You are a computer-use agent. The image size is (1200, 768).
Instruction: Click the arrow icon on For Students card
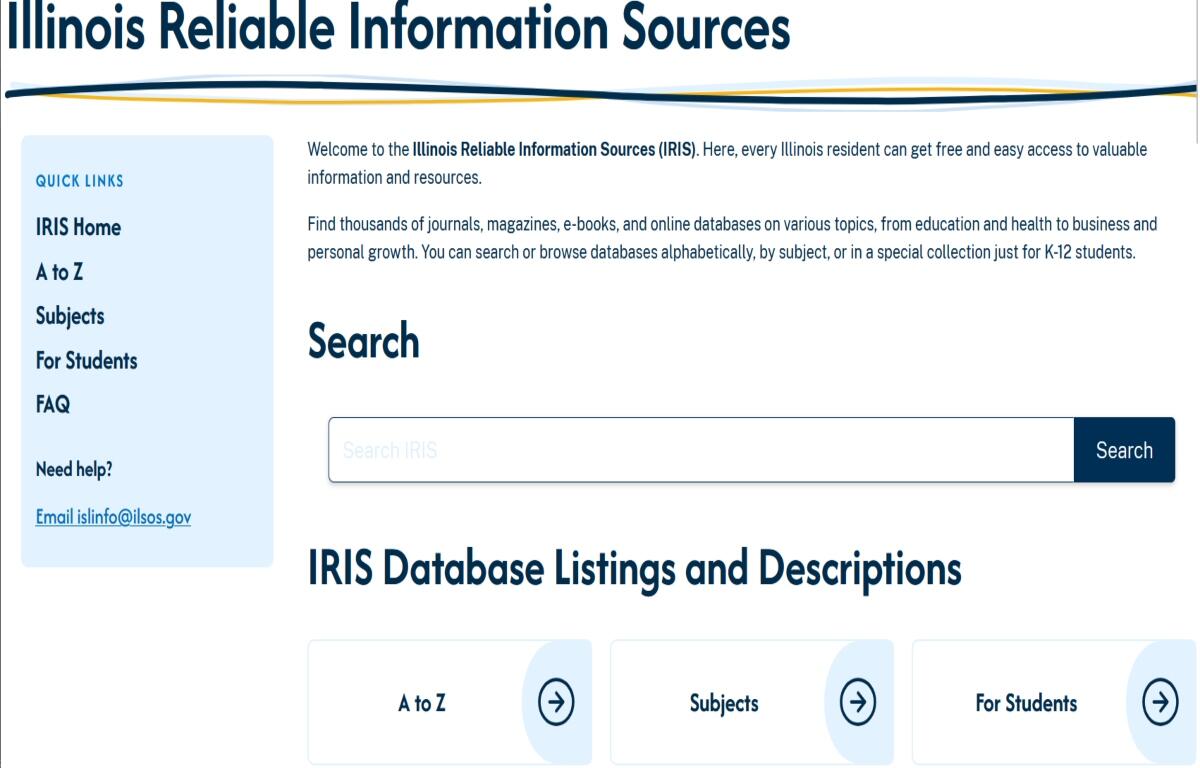pyautogui.click(x=1160, y=703)
